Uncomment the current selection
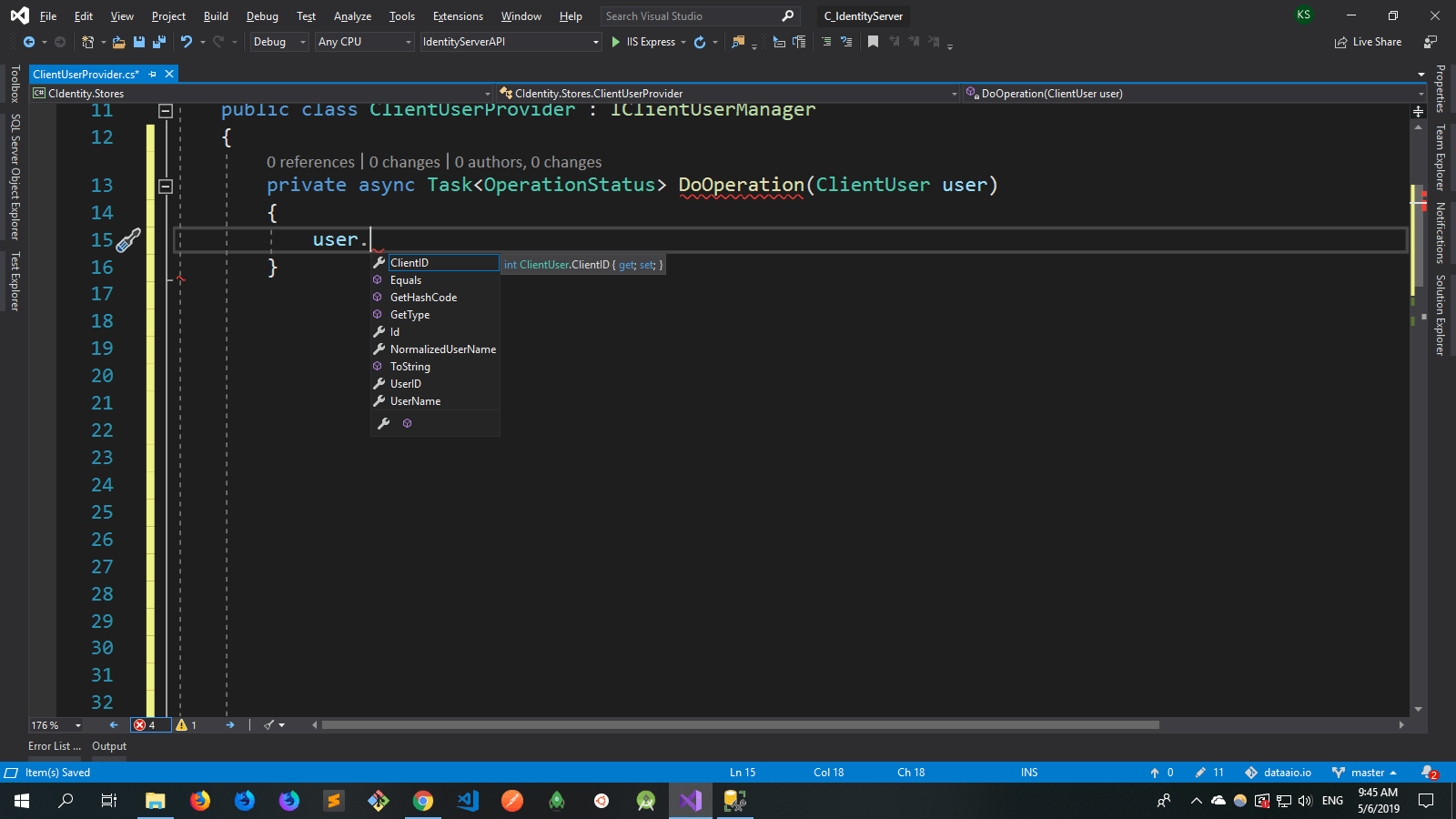This screenshot has height=819, width=1456. 845,42
